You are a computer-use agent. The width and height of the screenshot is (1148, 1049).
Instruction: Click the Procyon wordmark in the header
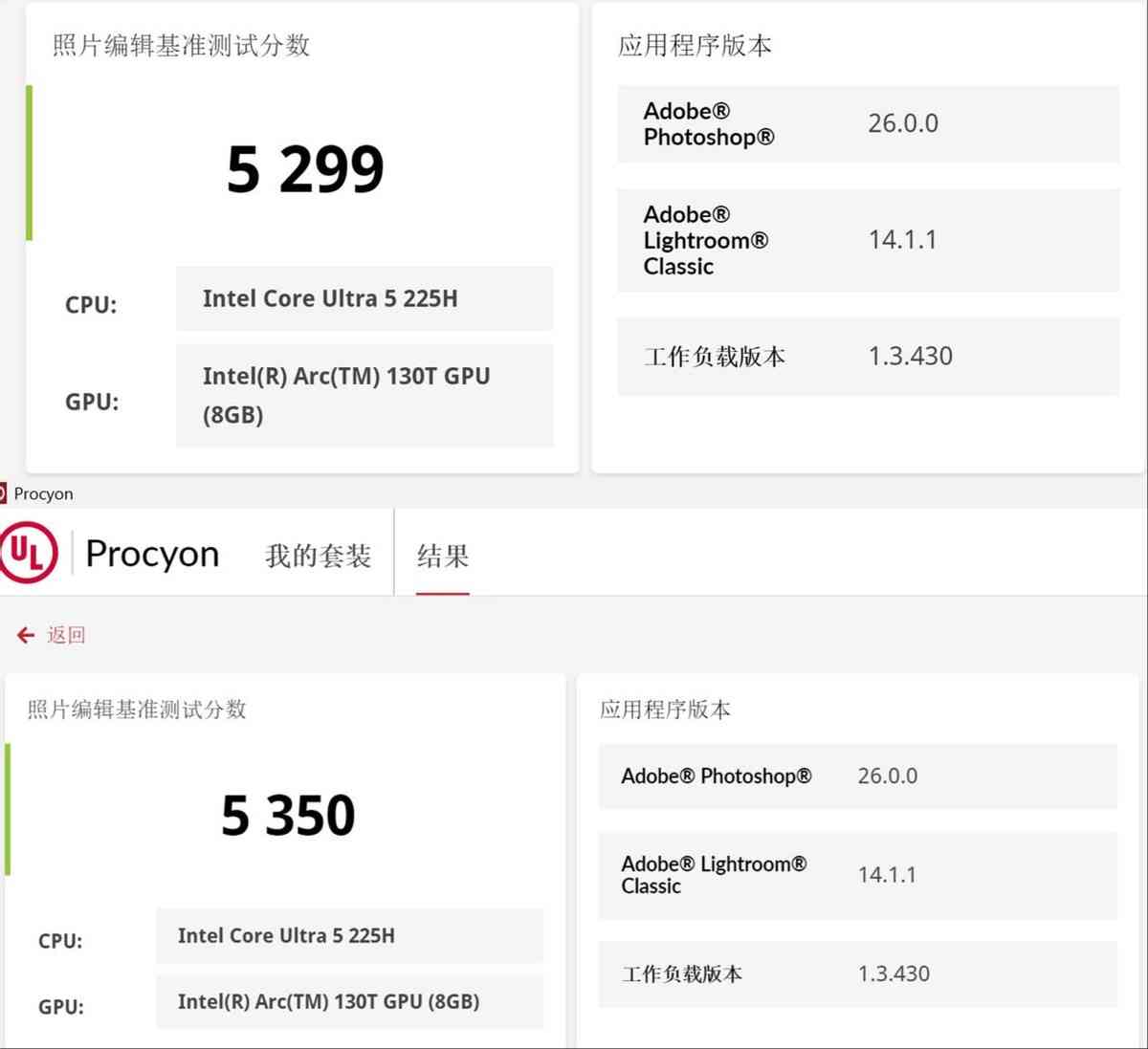coord(152,554)
